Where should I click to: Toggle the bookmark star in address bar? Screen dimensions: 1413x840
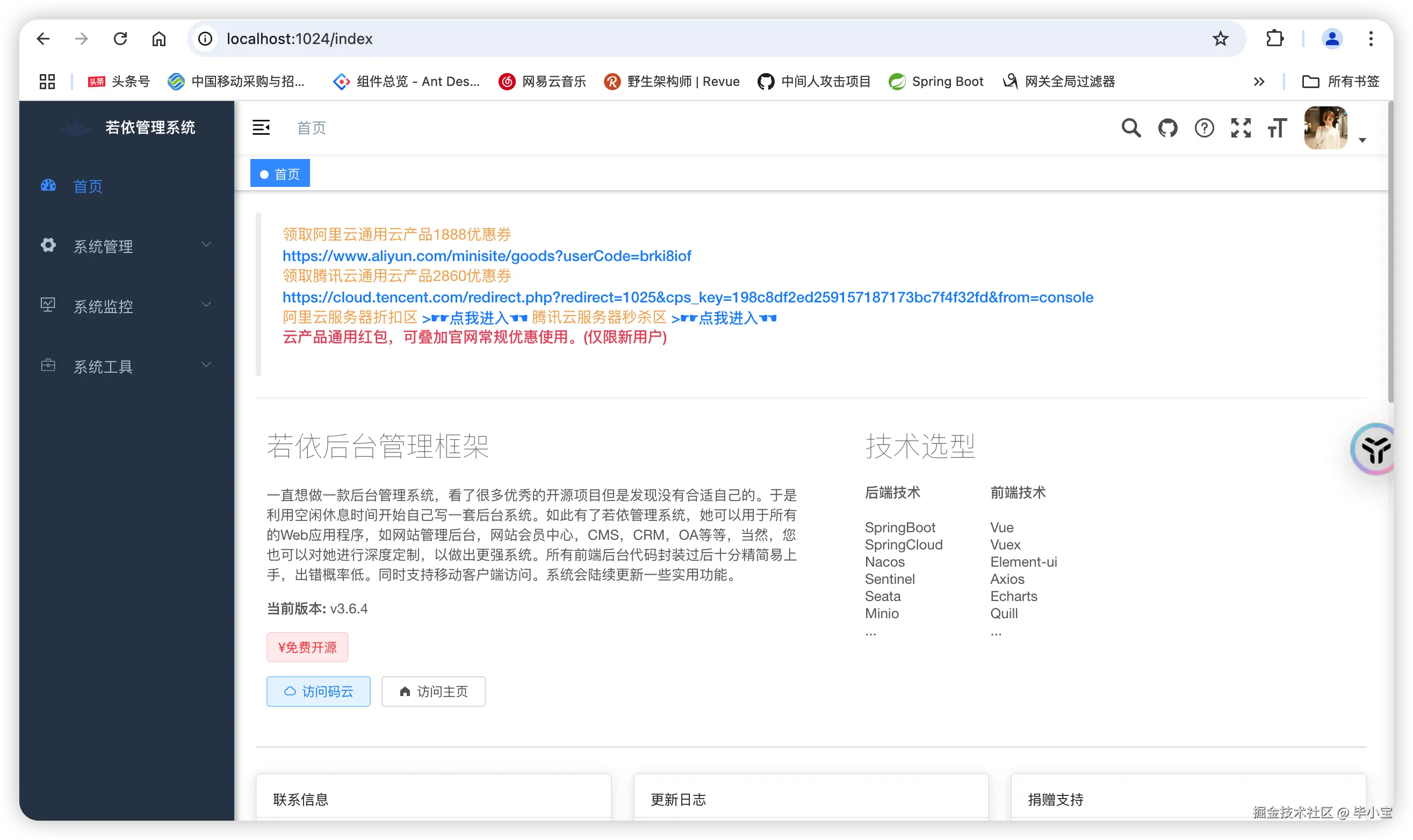pos(1220,39)
